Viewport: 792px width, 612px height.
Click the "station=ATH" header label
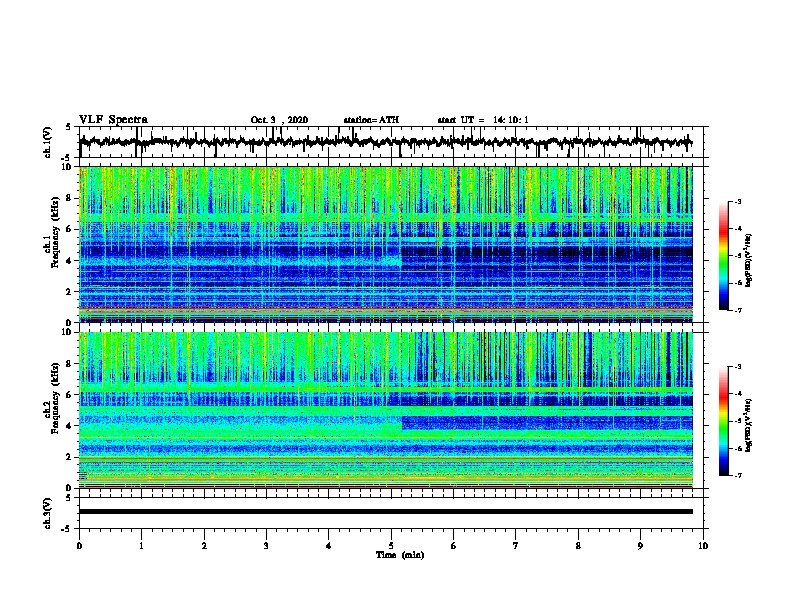point(371,120)
